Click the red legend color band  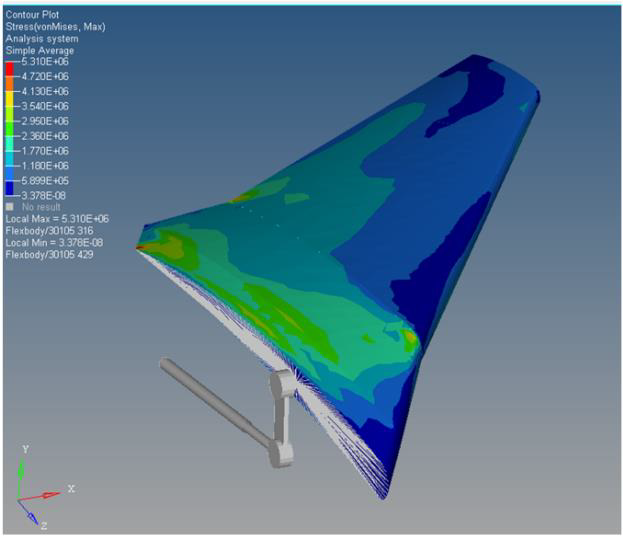(x=10, y=68)
